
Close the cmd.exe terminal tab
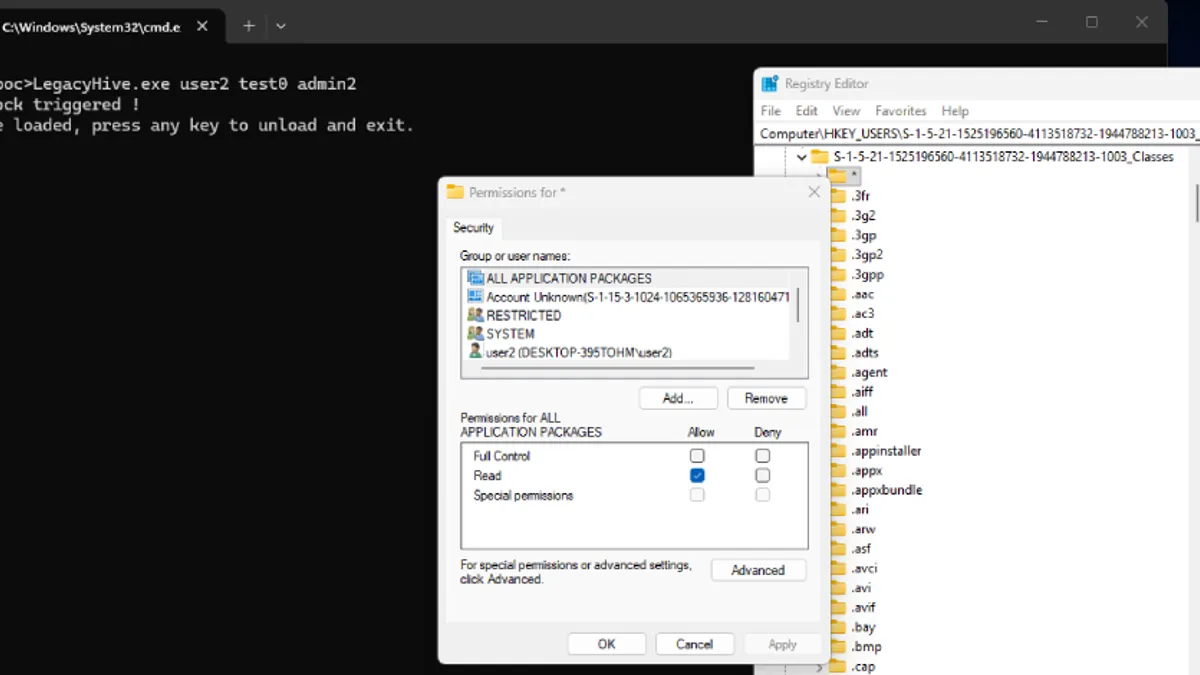click(203, 26)
